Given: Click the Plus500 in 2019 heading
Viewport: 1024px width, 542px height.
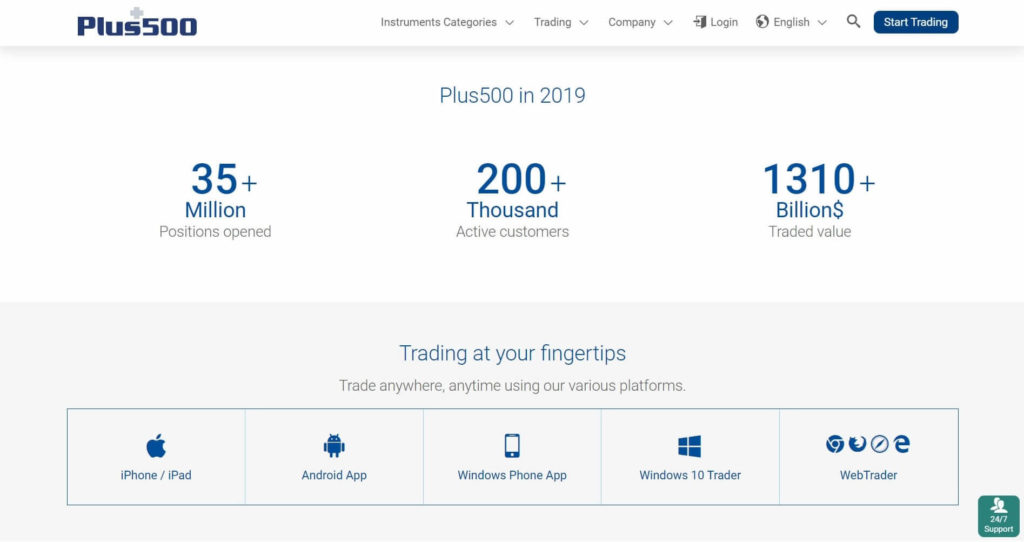Looking at the screenshot, I should [512, 95].
